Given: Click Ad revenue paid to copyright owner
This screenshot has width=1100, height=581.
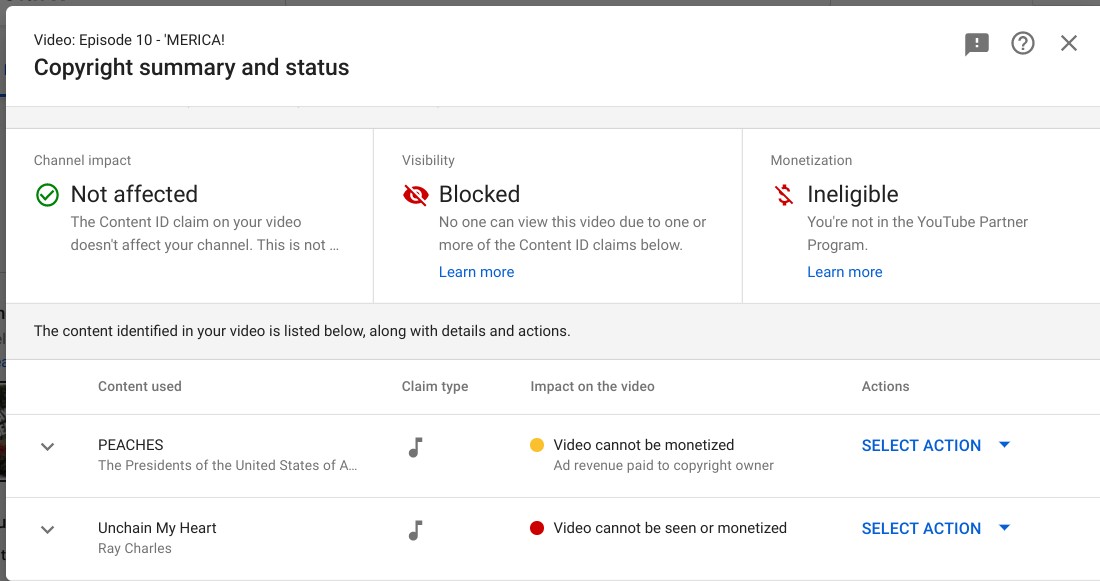Looking at the screenshot, I should pos(663,465).
